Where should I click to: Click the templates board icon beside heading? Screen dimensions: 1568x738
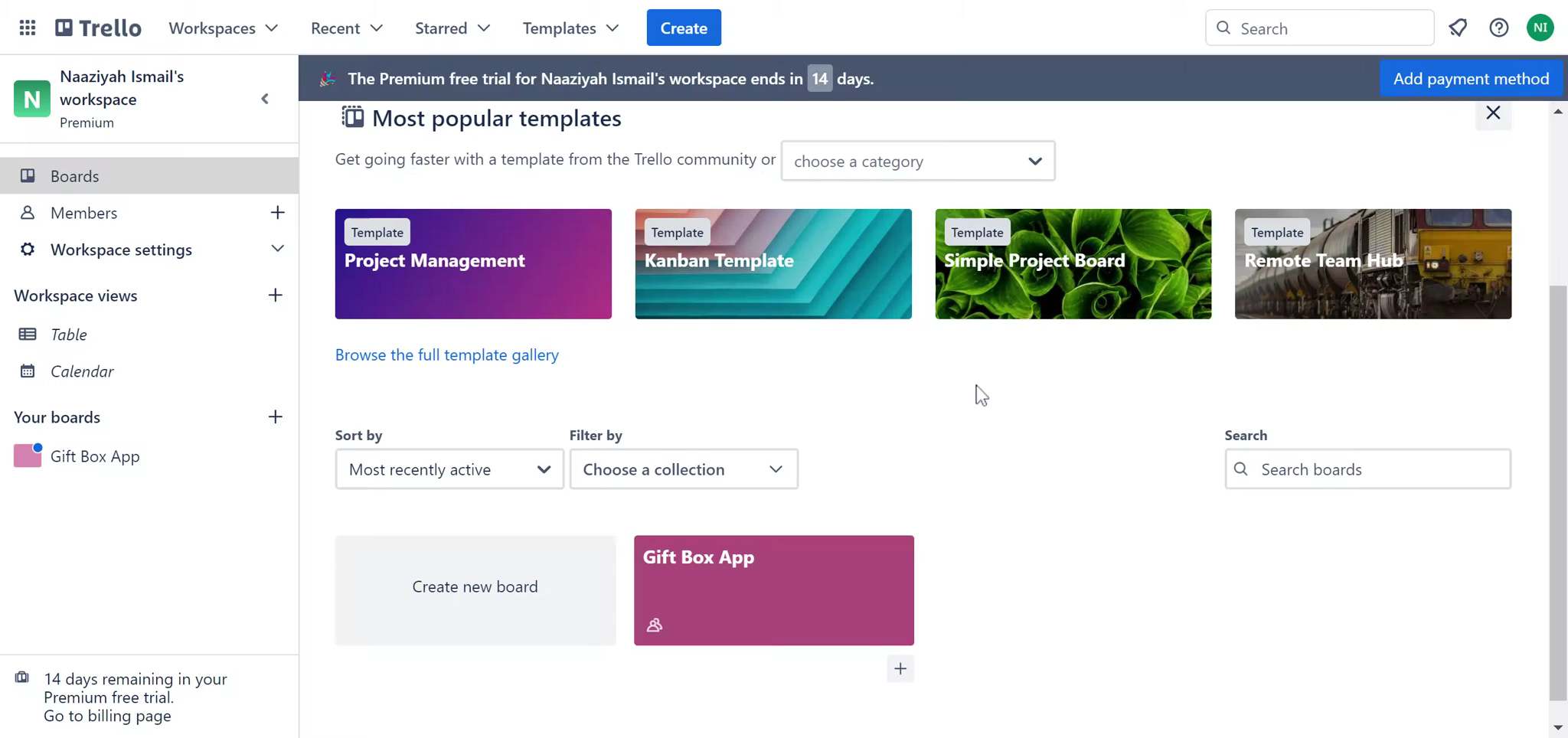(x=352, y=117)
